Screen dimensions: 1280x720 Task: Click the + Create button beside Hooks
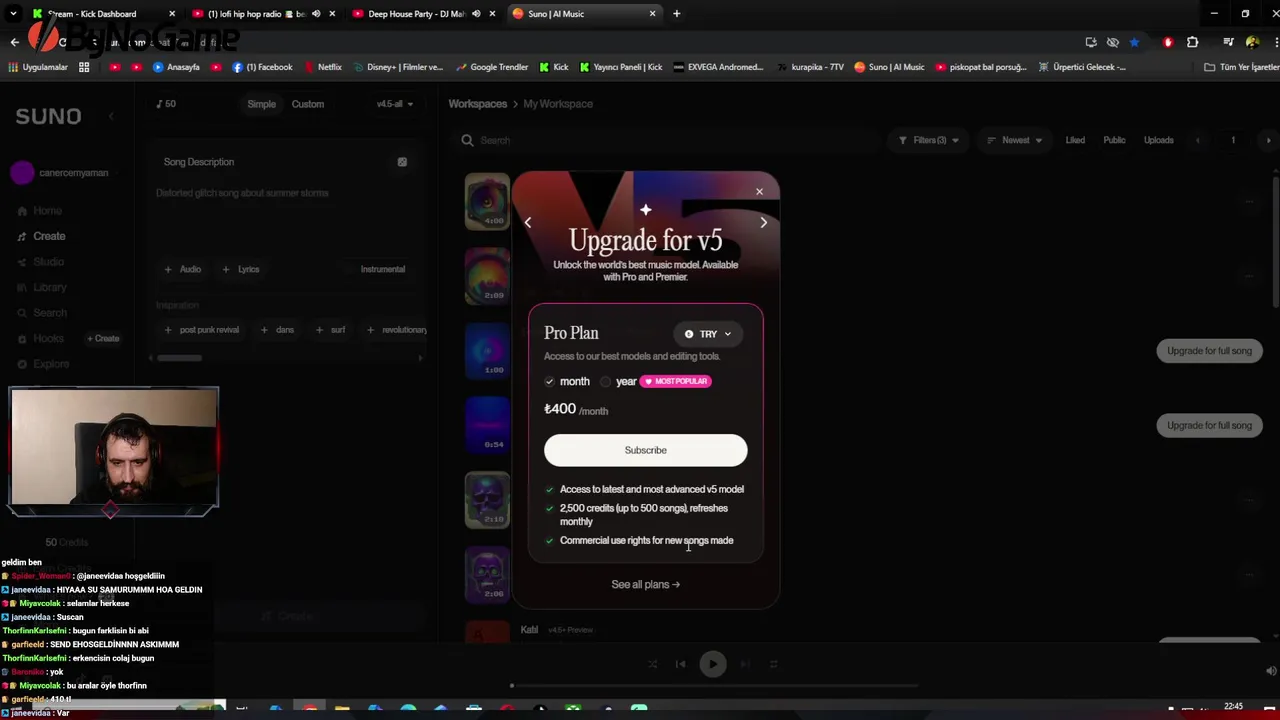click(x=103, y=338)
